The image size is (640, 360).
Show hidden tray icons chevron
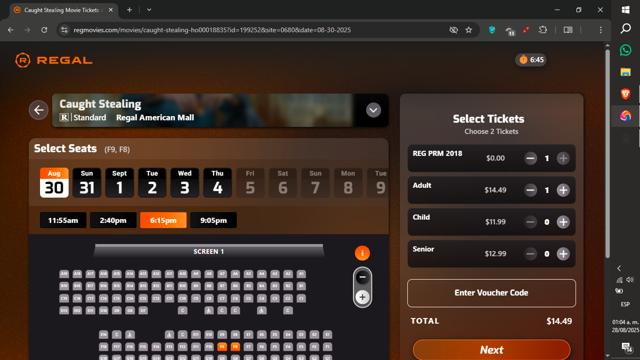[619, 268]
